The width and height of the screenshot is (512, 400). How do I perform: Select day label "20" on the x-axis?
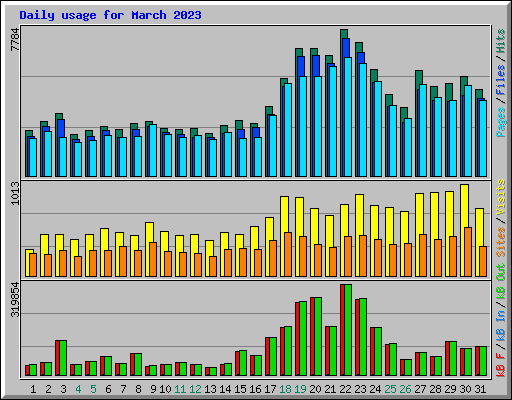click(315, 389)
